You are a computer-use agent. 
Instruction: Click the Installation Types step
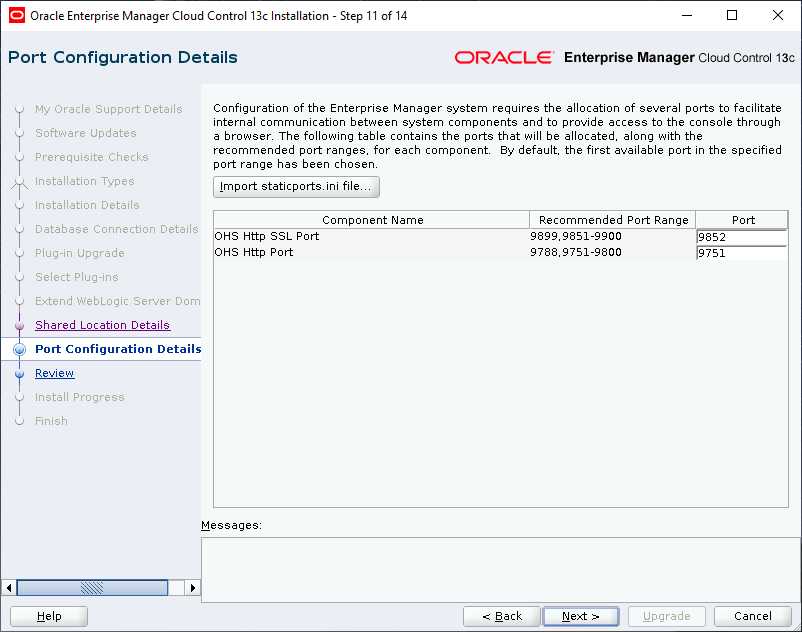84,181
